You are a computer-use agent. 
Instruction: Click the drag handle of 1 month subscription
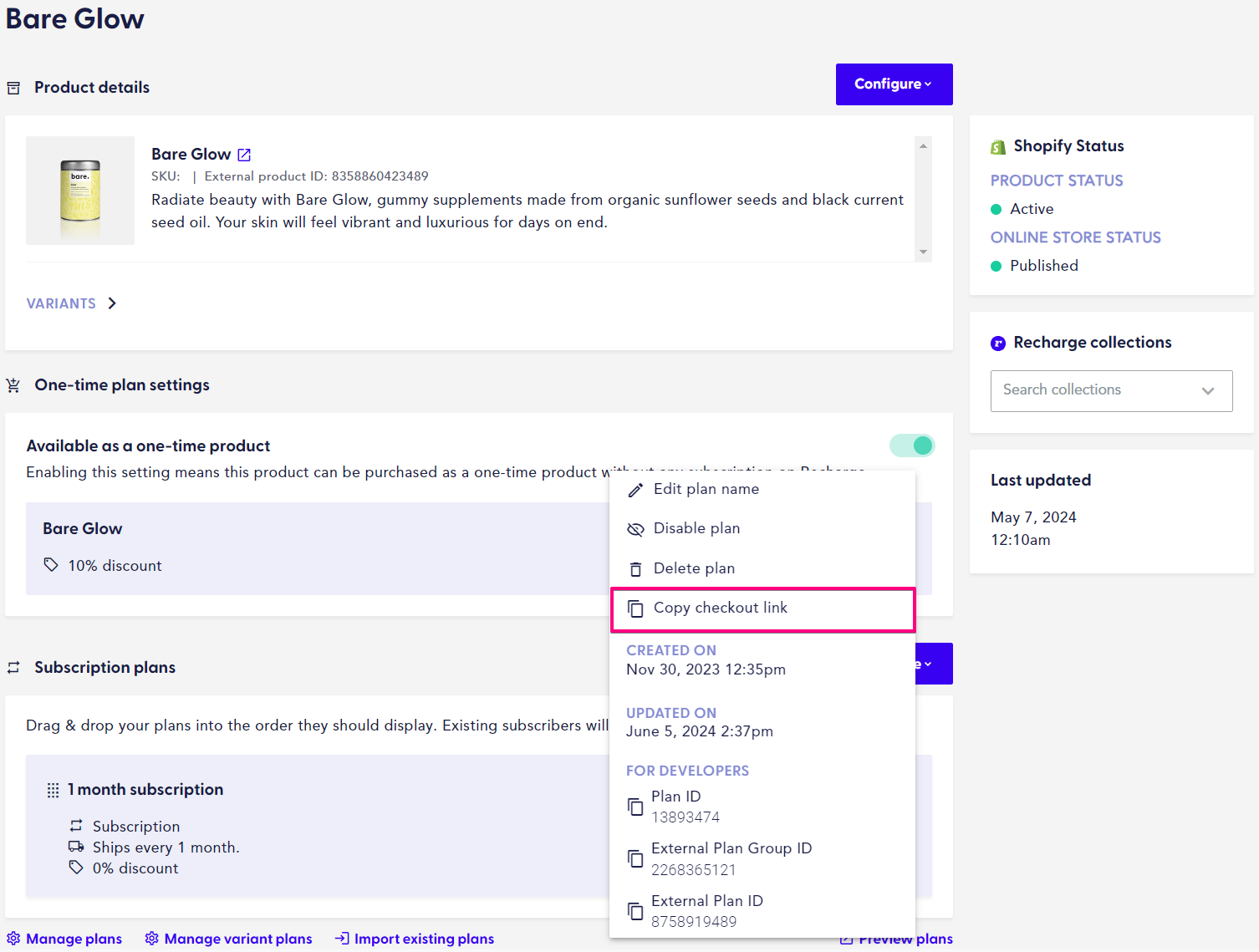point(53,790)
